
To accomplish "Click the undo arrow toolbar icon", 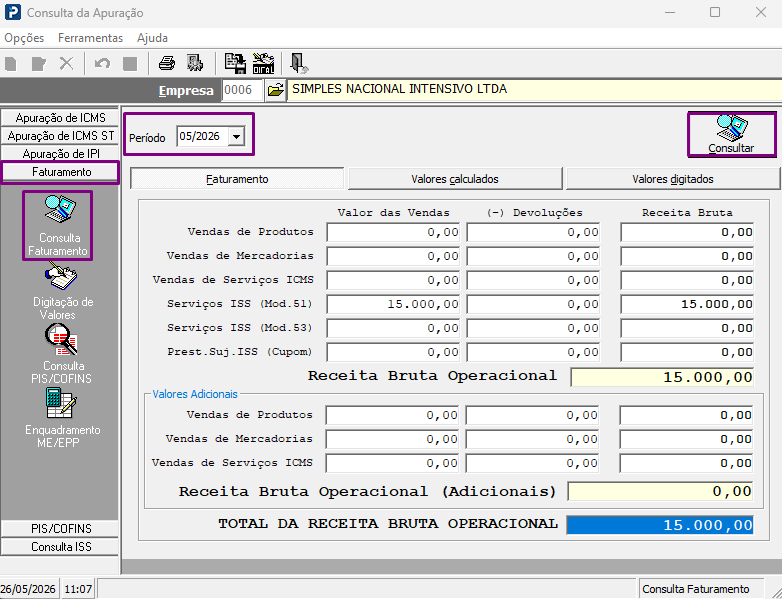I will [x=102, y=63].
